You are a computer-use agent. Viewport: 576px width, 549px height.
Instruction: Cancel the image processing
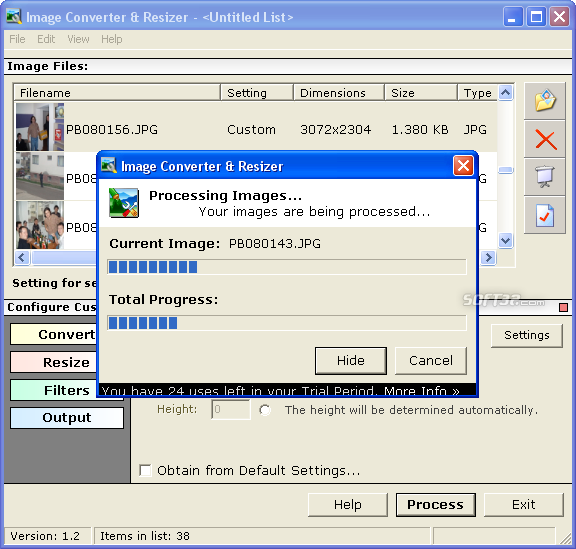[x=431, y=361]
